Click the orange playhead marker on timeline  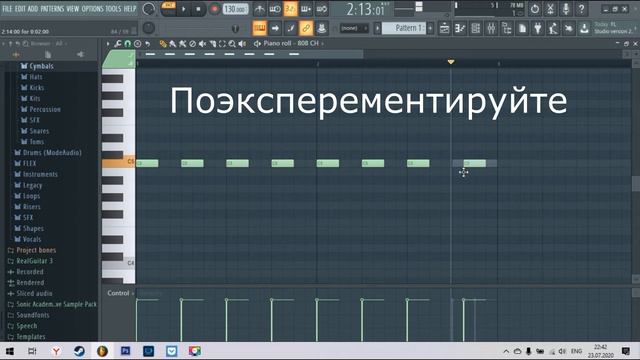pyautogui.click(x=451, y=62)
